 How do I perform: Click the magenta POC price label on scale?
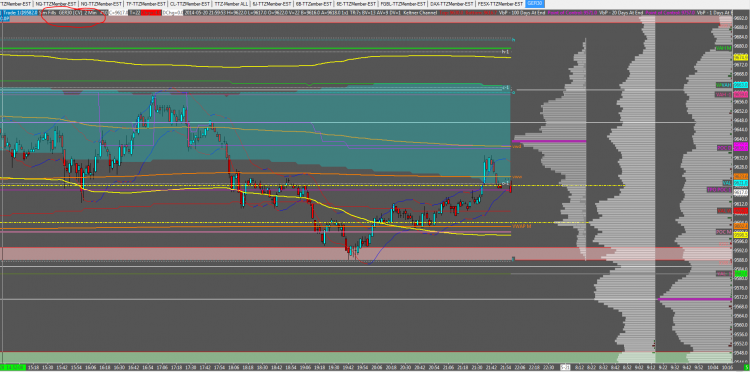pyautogui.click(x=741, y=147)
